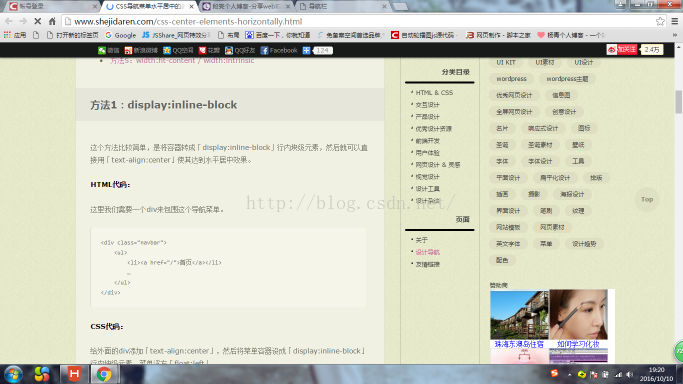Click the 设计趋势 tag
This screenshot has width=683, height=384.
point(584,244)
